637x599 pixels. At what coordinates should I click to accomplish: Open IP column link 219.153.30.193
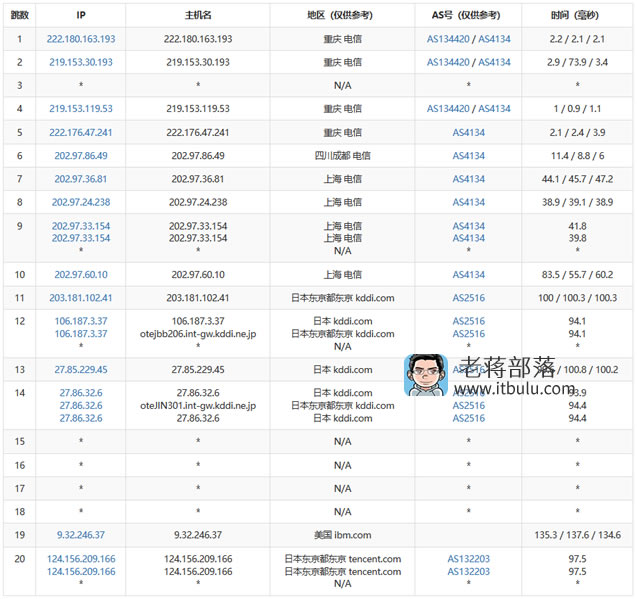click(81, 62)
